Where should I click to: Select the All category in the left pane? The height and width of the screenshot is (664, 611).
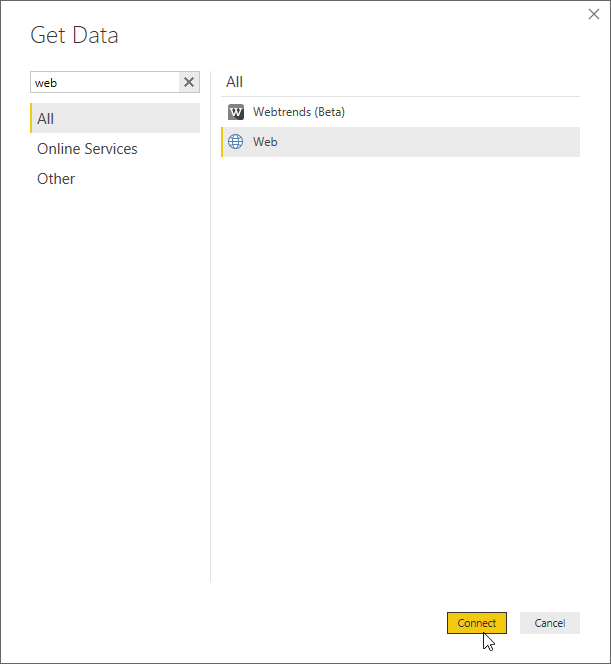[46, 119]
